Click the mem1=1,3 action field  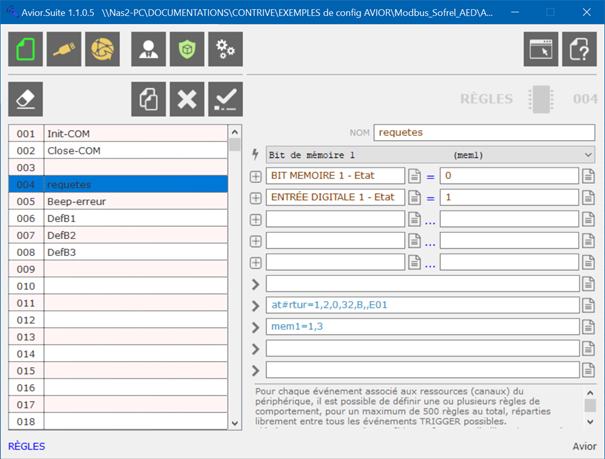coord(422,327)
